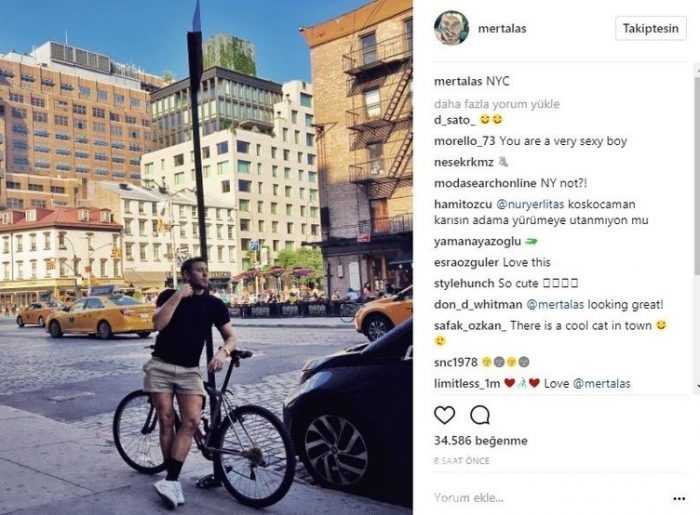This screenshot has width=700, height=515.
Task: Visit esraozguler user profile
Action: pos(467,262)
